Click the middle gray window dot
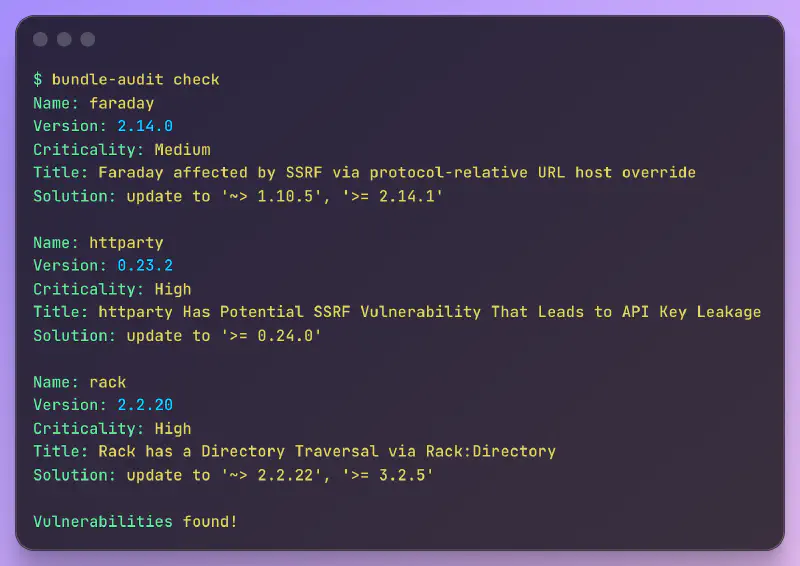Viewport: 800px width, 566px height. pyautogui.click(x=64, y=39)
